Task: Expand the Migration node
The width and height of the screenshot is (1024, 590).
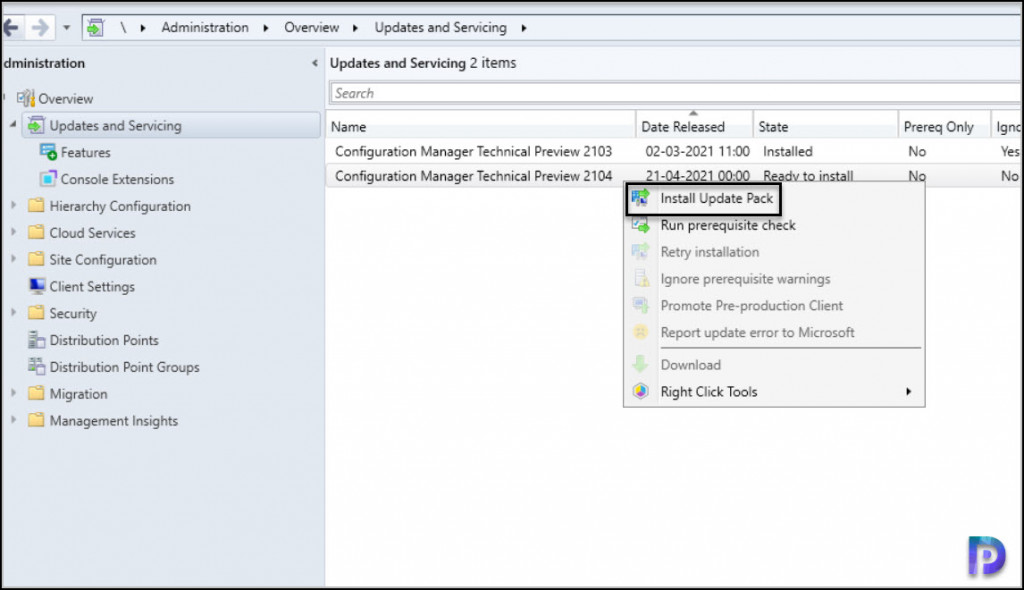Action: pos(13,393)
